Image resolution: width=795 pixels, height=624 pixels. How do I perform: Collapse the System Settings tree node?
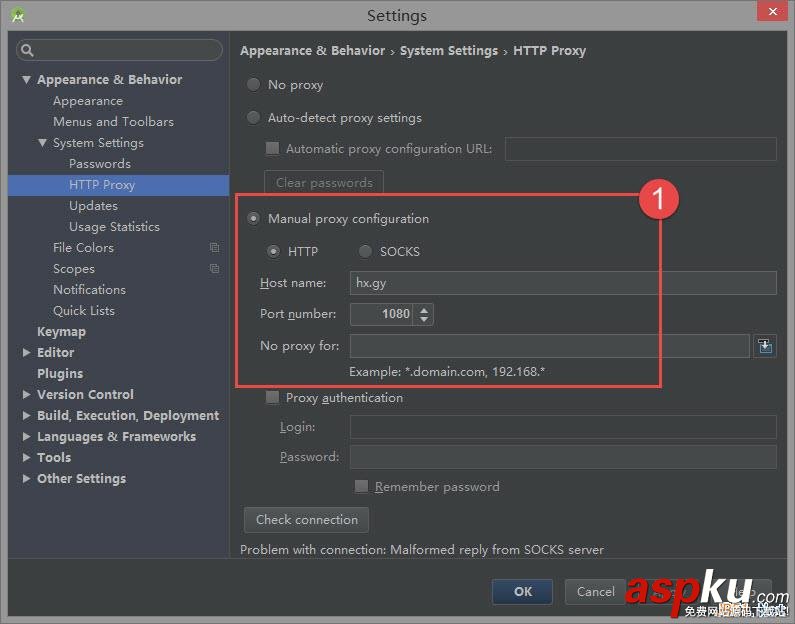coord(43,143)
